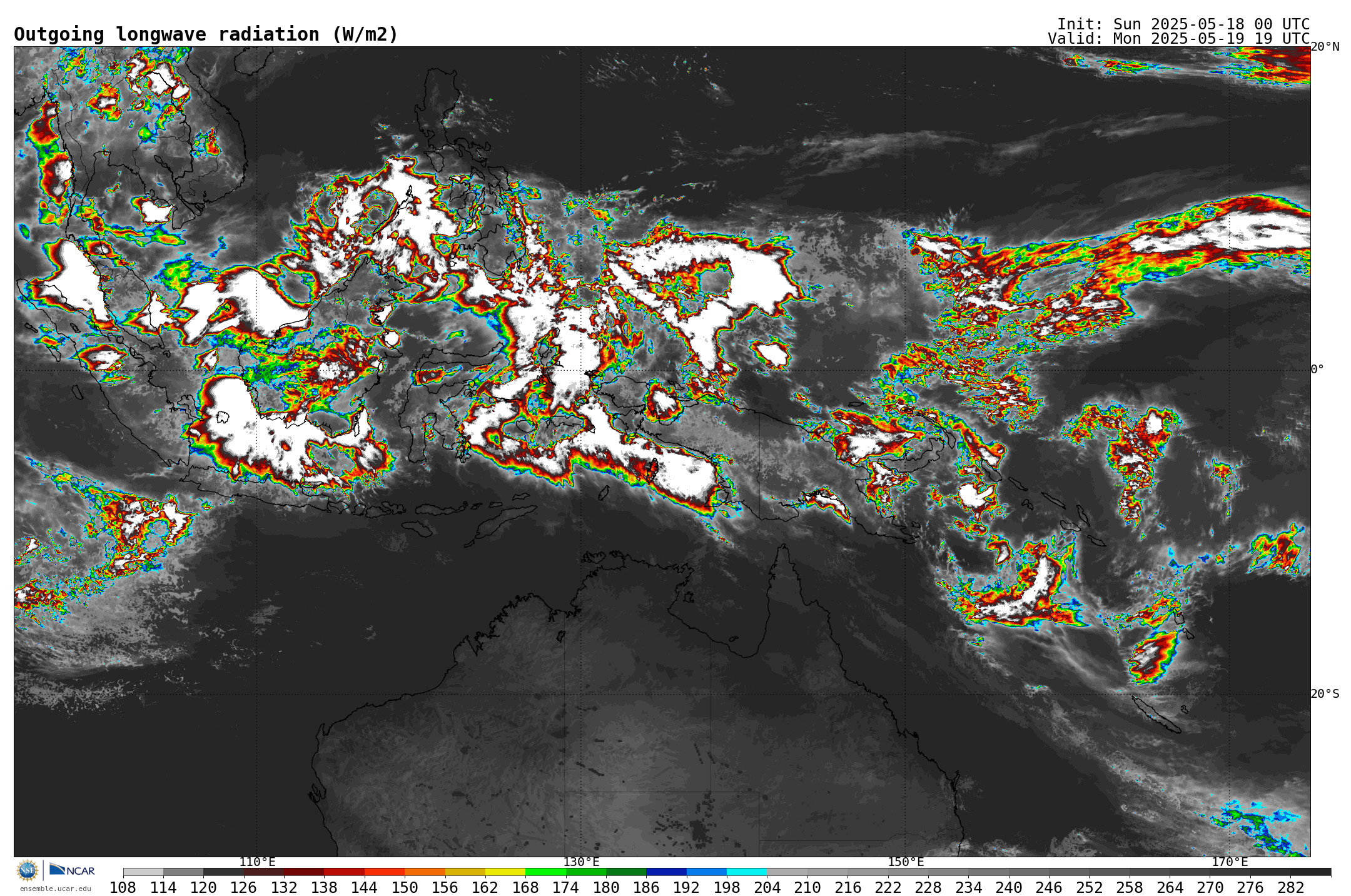Click the 0° equator latitude label
This screenshot has height=896, width=1351.
[1317, 370]
